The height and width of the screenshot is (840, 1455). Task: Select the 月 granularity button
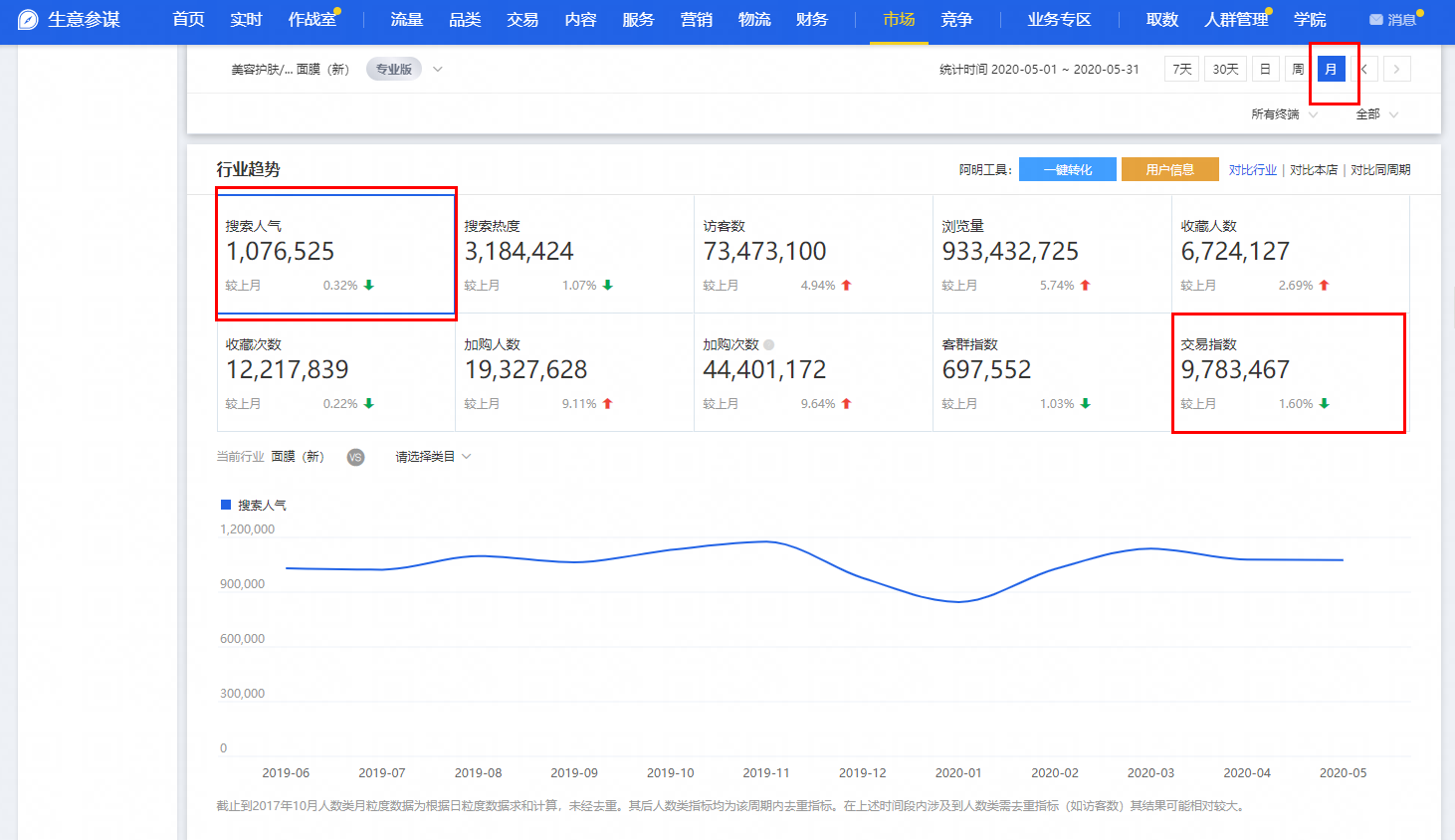point(1332,69)
